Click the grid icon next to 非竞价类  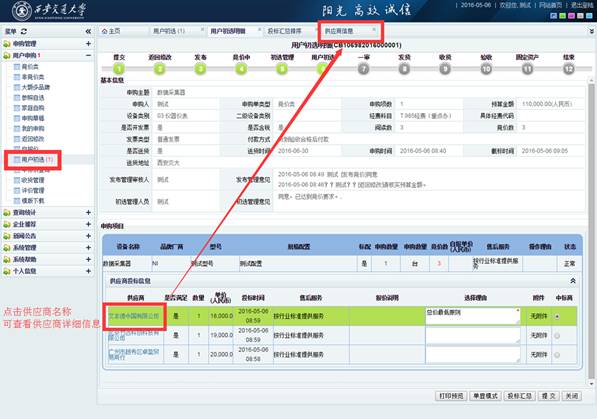[x=17, y=77]
